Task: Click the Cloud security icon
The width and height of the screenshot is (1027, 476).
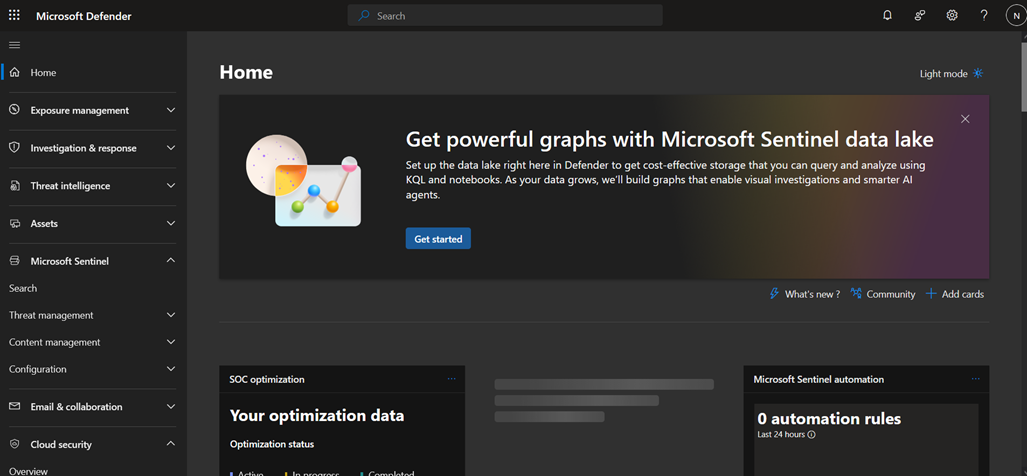Action: tap(14, 445)
